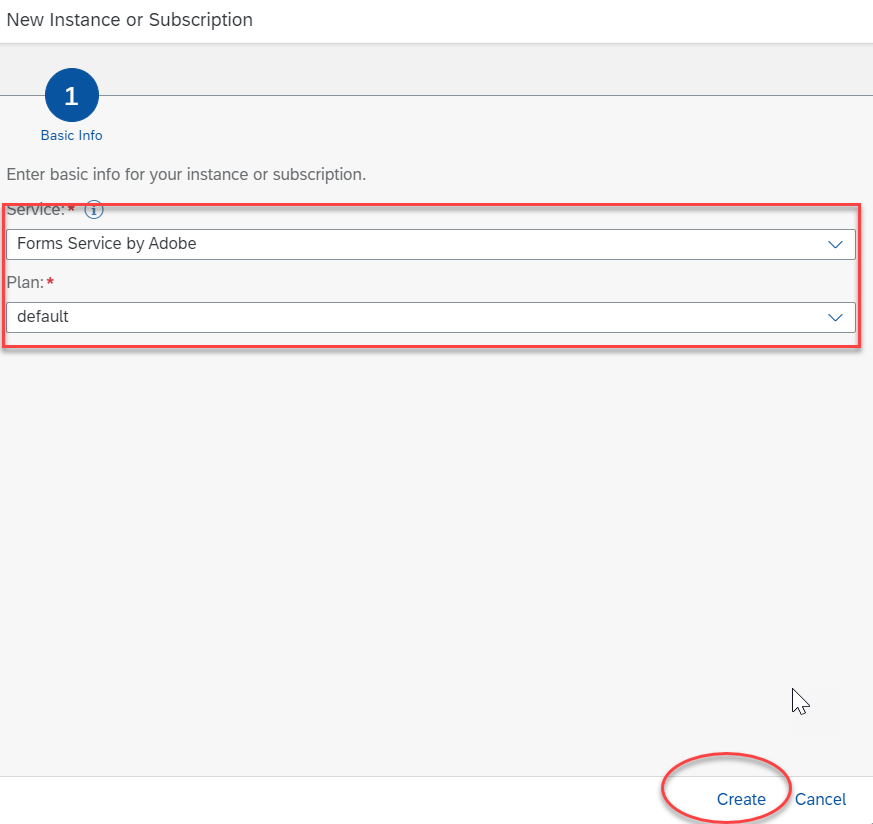Click the red asterisk next to Plan
873x824 pixels.
(x=50, y=282)
